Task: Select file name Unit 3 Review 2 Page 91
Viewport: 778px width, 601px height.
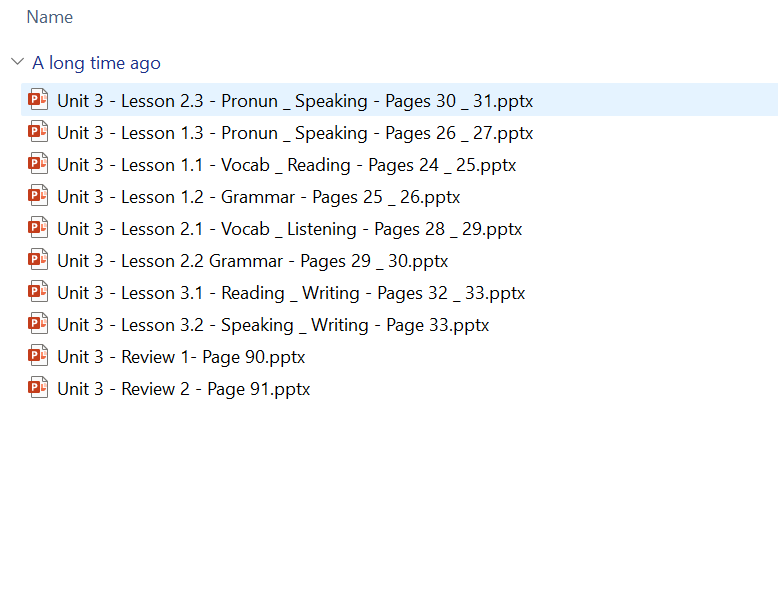Action: tap(183, 389)
